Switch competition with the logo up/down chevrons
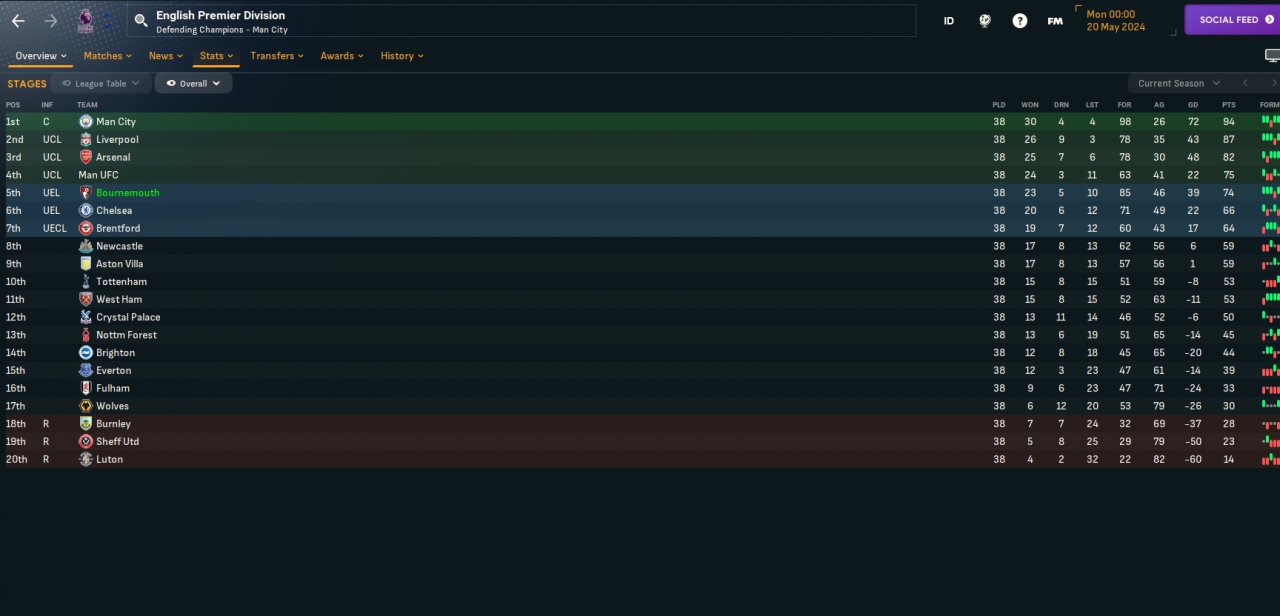This screenshot has height=616, width=1280. (108, 21)
